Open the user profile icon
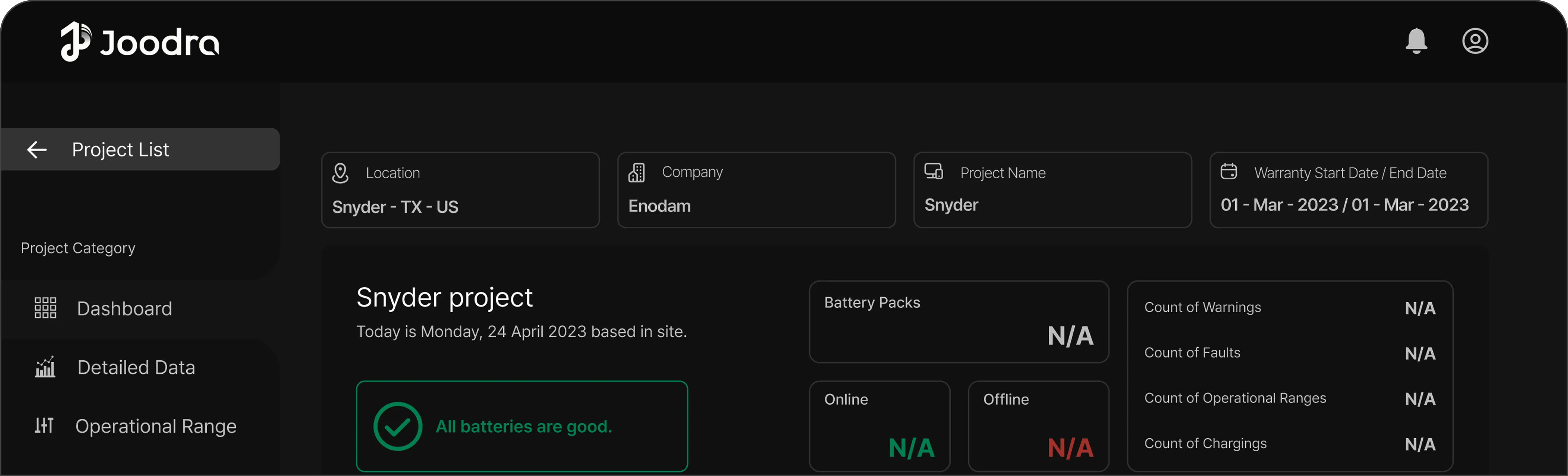 [1475, 41]
